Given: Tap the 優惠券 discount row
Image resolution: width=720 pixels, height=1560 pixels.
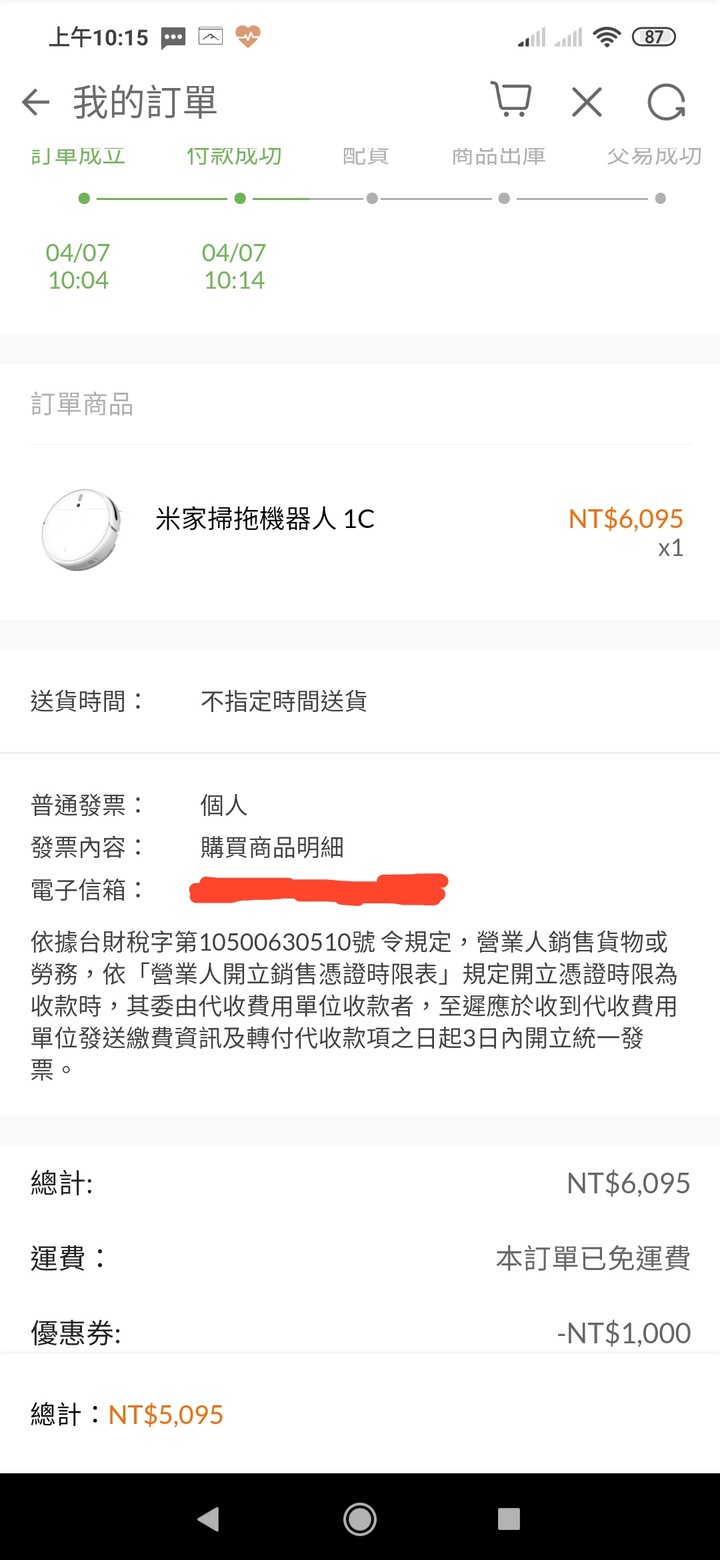Looking at the screenshot, I should pos(360,1333).
